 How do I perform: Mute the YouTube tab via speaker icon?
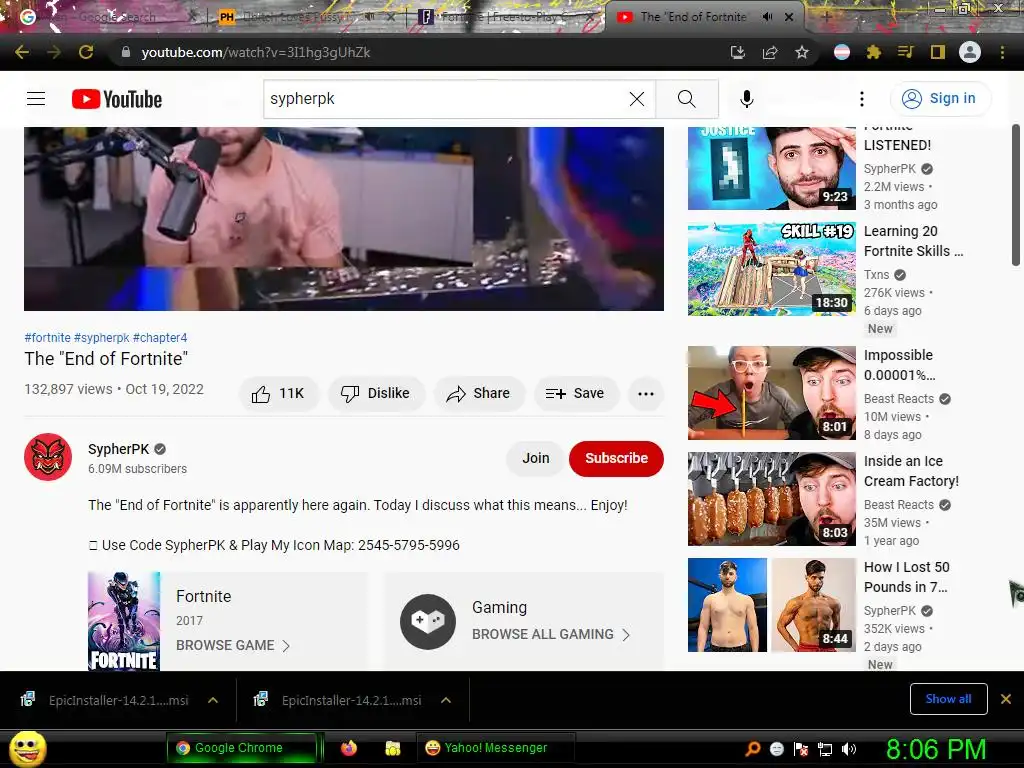[767, 17]
